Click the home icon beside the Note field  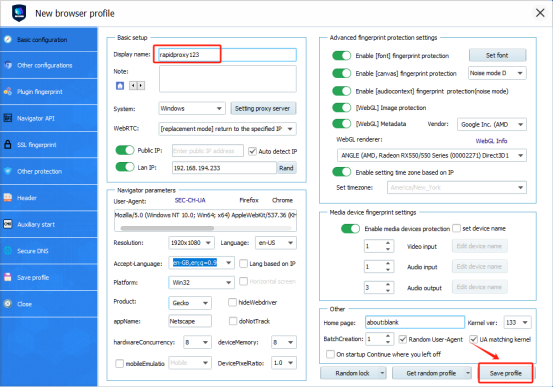(120, 86)
